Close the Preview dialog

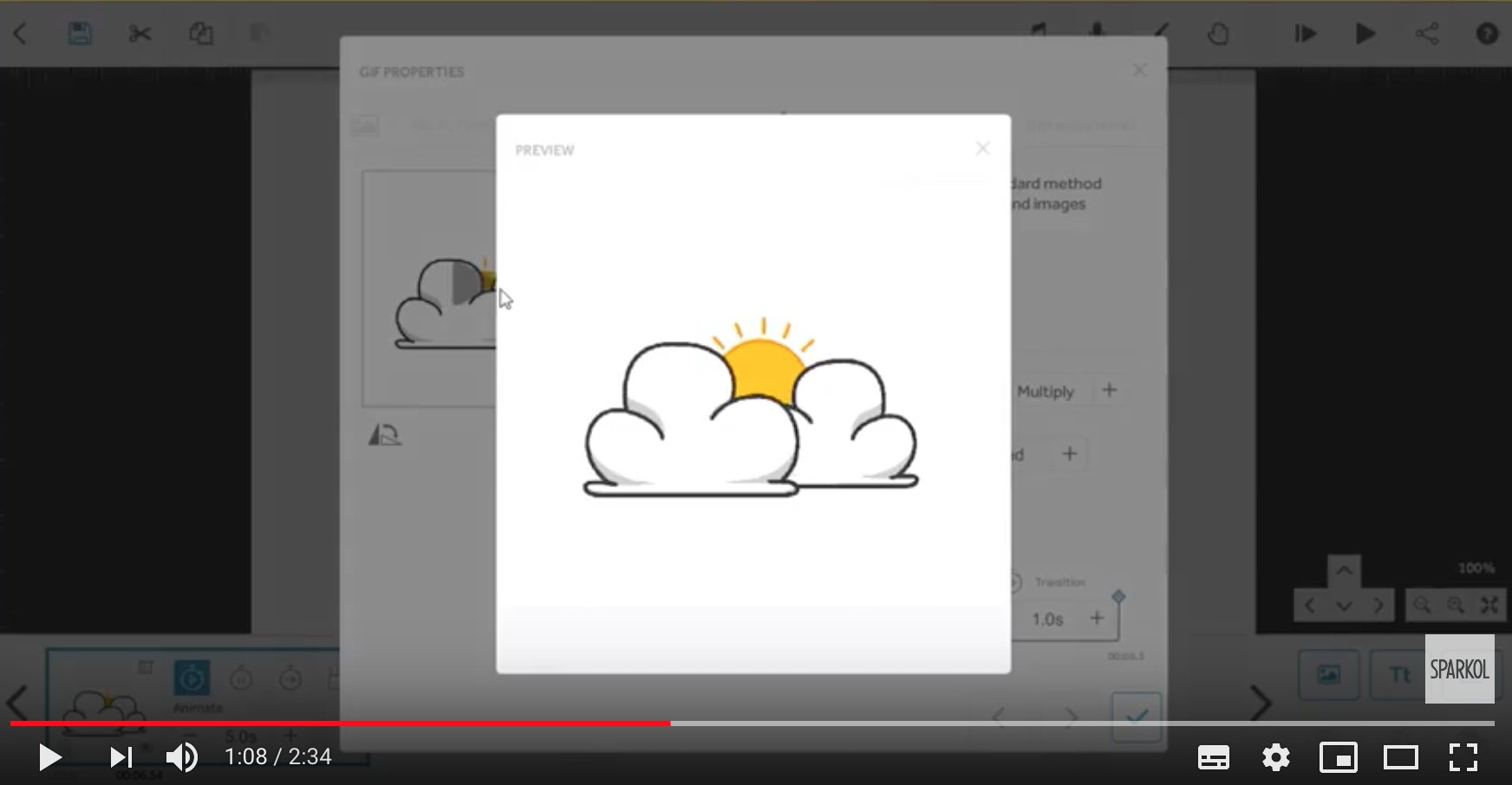click(982, 149)
